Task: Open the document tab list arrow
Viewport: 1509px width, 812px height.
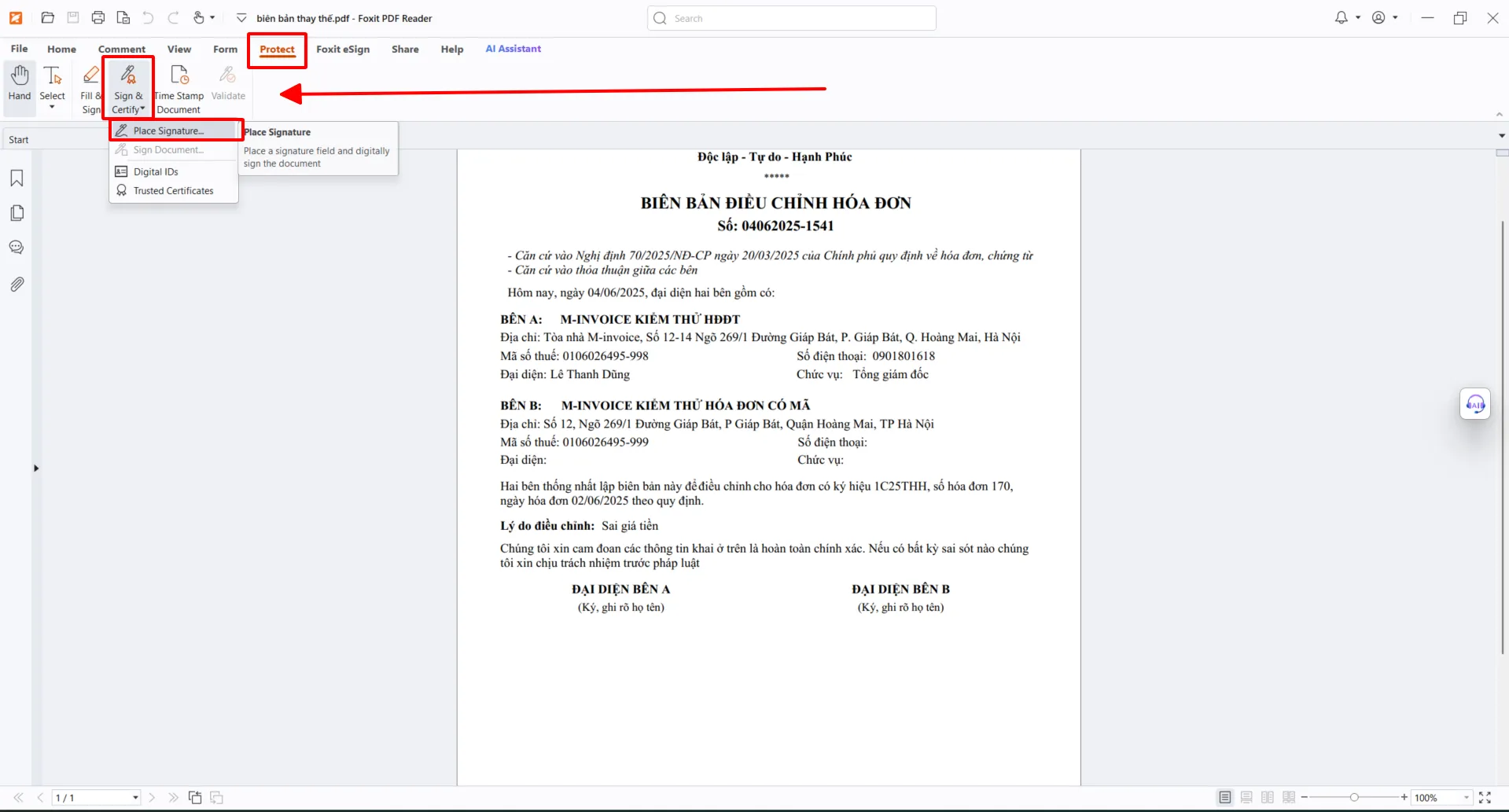Action: 1501,136
